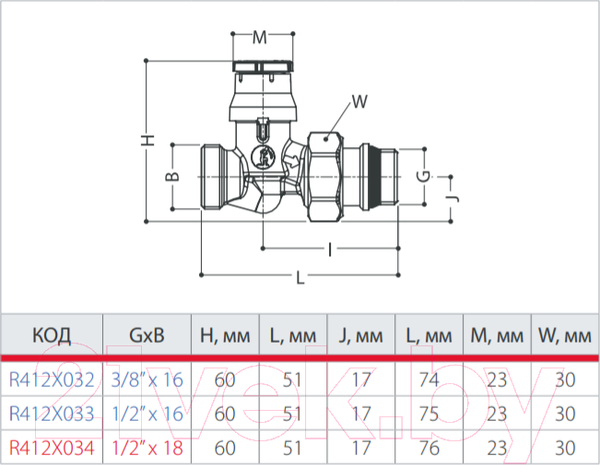
Task: Click the W label pointing to the nut
Action: coord(359,101)
